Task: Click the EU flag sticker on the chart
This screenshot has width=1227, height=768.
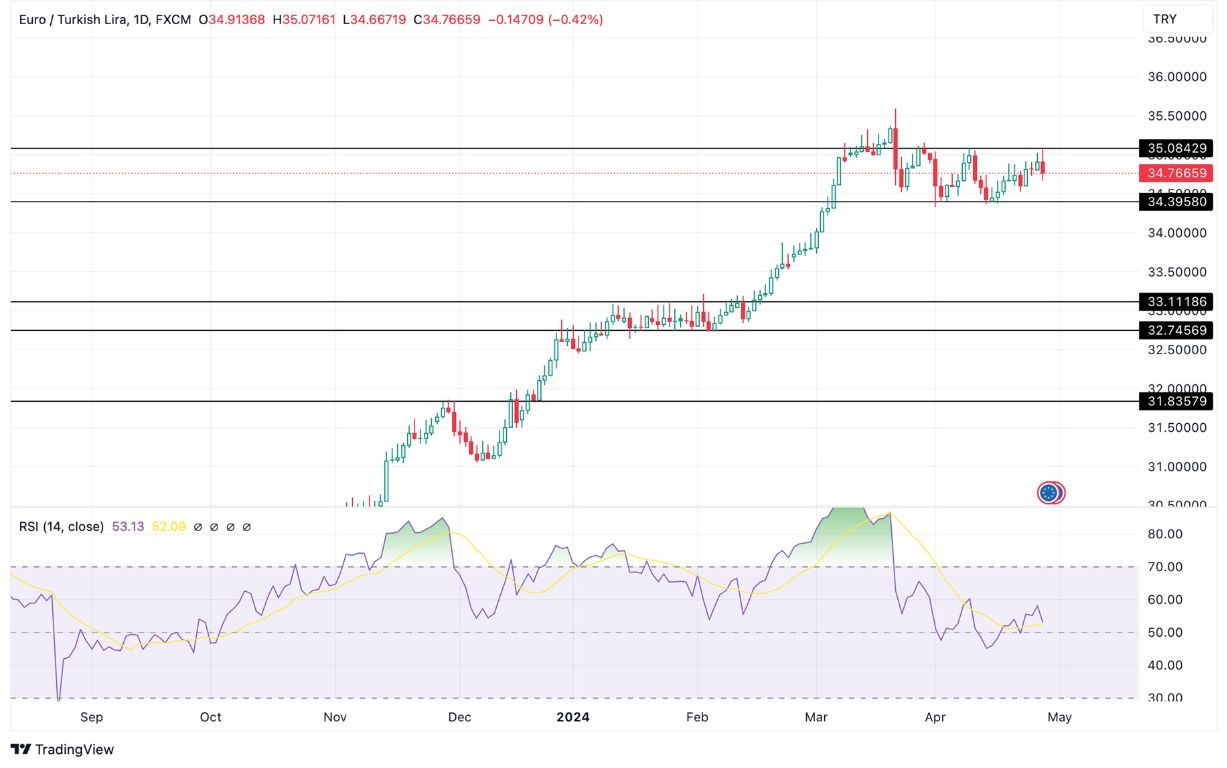Action: click(x=1049, y=493)
